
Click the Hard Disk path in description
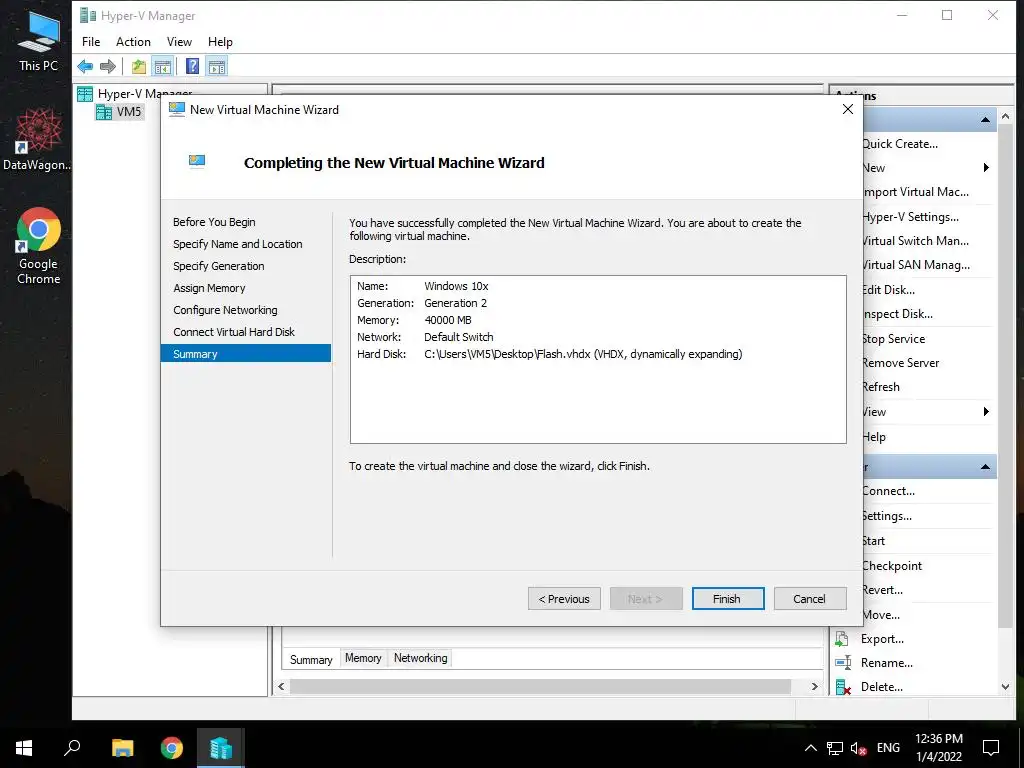click(x=583, y=354)
